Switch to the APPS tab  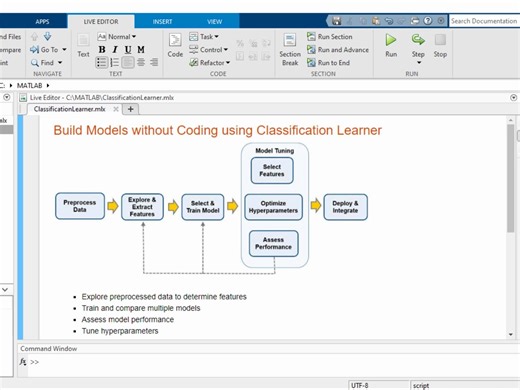[42, 22]
